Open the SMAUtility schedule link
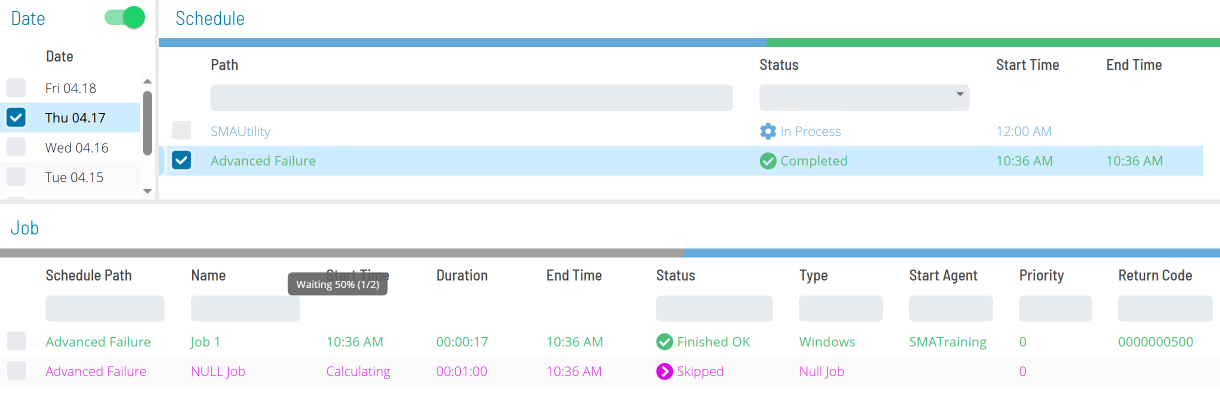 coord(240,131)
